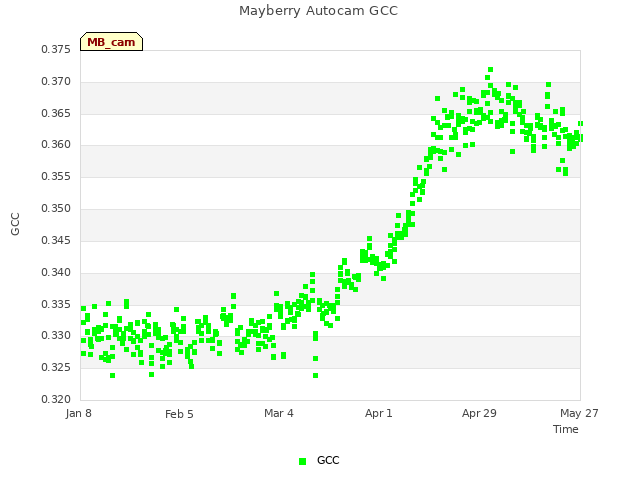Image resolution: width=640 pixels, height=480 pixels.
Task: Click the 0.375 y-axis value
Action: pyautogui.click(x=56, y=49)
